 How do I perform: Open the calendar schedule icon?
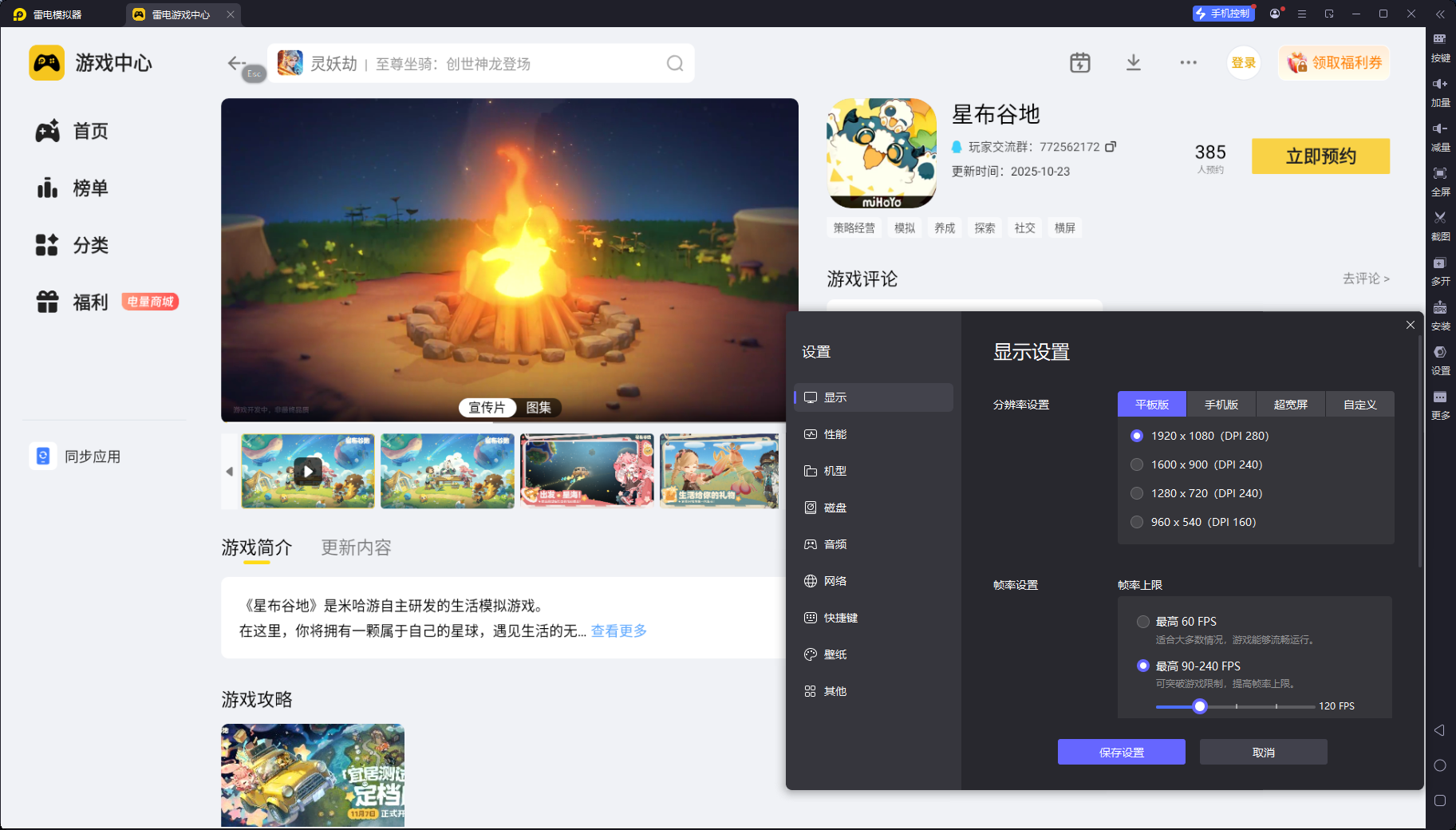1080,63
